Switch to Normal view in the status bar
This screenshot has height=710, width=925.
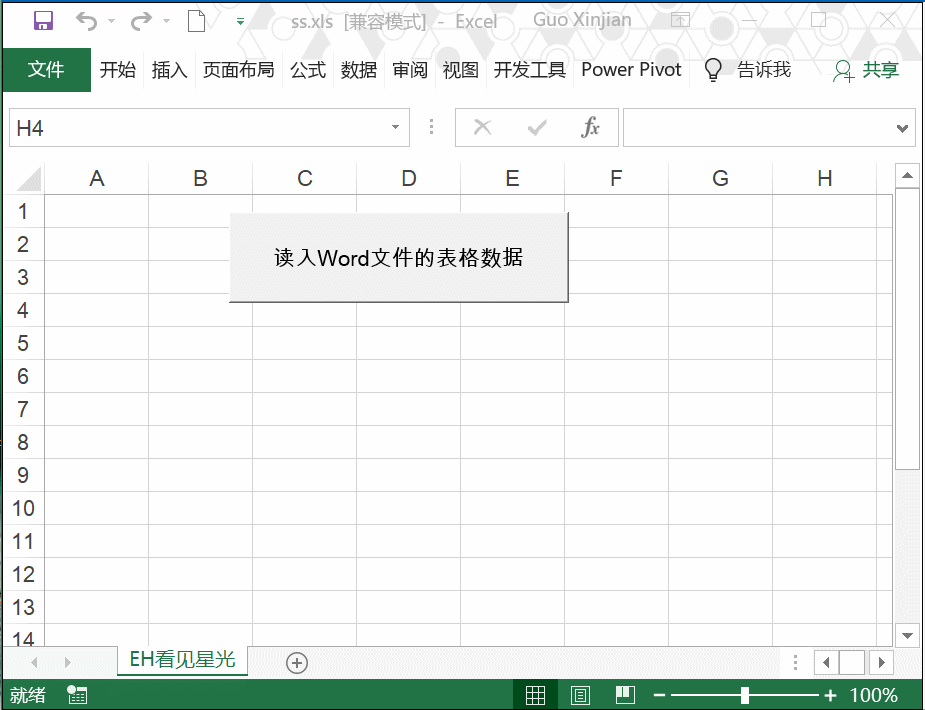tap(535, 694)
